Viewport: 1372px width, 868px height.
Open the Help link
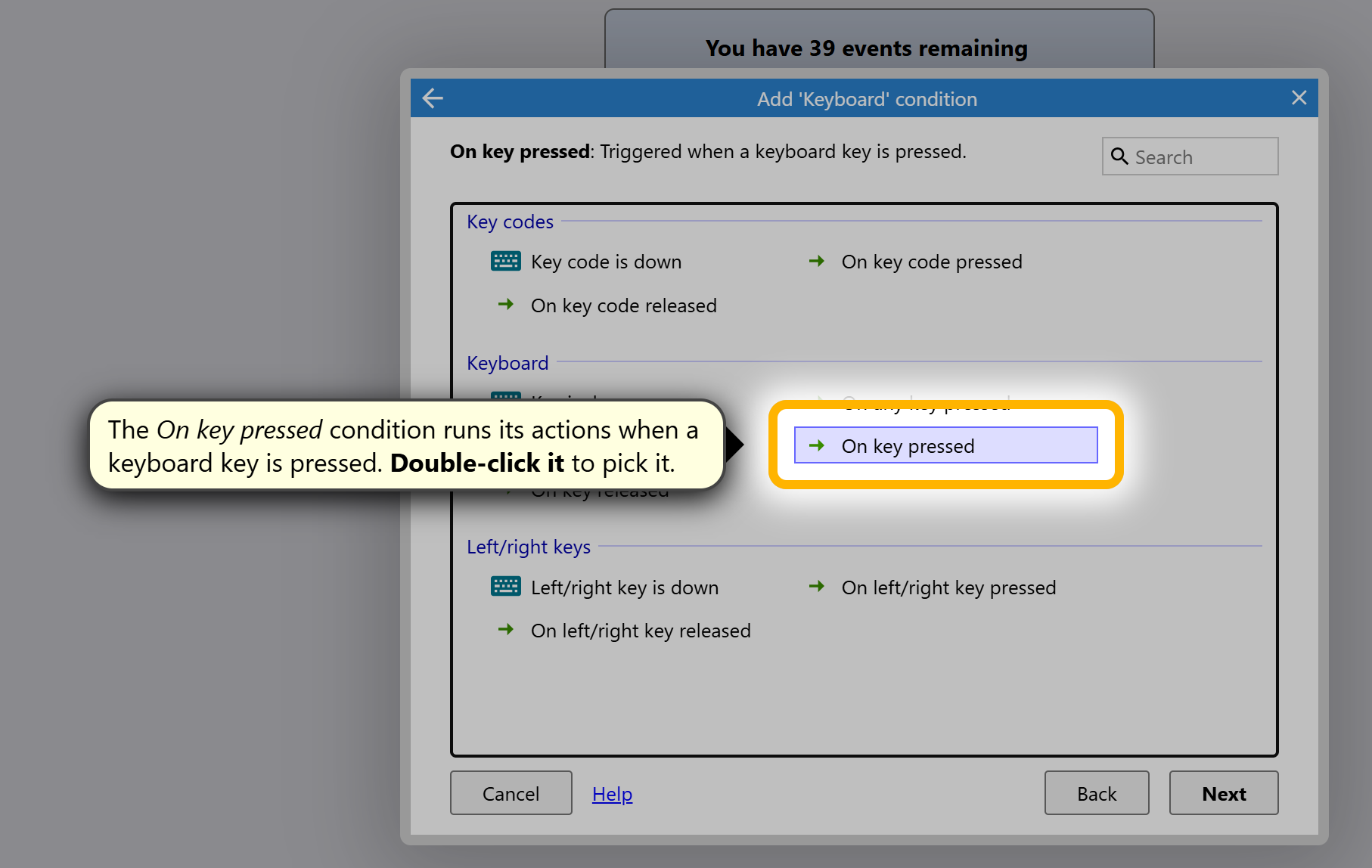(x=612, y=794)
